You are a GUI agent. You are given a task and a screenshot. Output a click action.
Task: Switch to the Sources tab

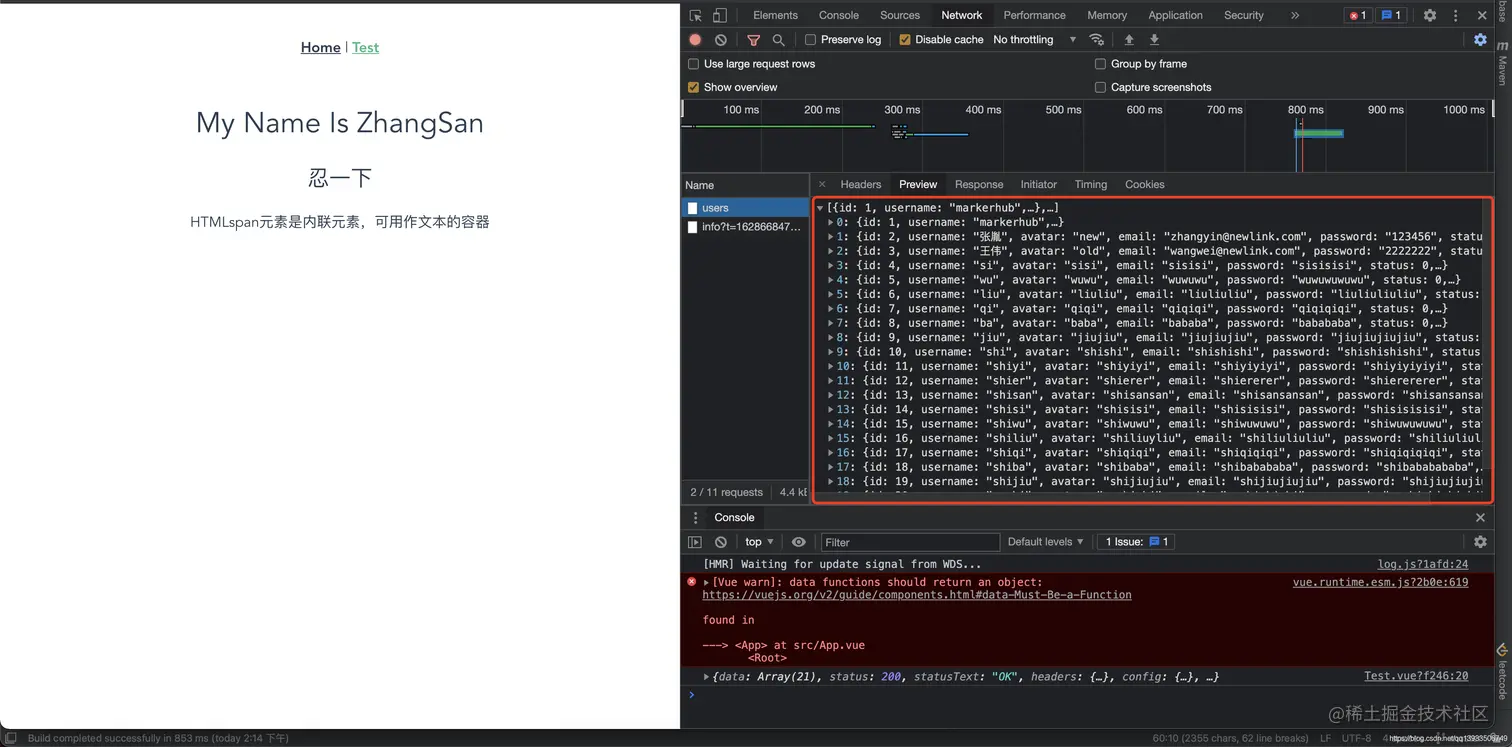(900, 15)
